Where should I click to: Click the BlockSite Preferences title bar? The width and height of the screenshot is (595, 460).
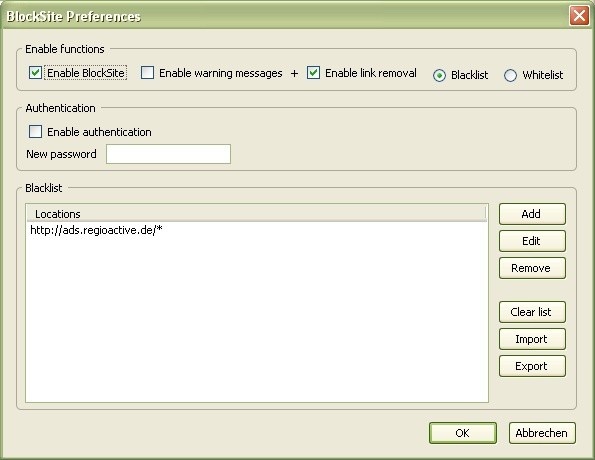click(x=285, y=16)
